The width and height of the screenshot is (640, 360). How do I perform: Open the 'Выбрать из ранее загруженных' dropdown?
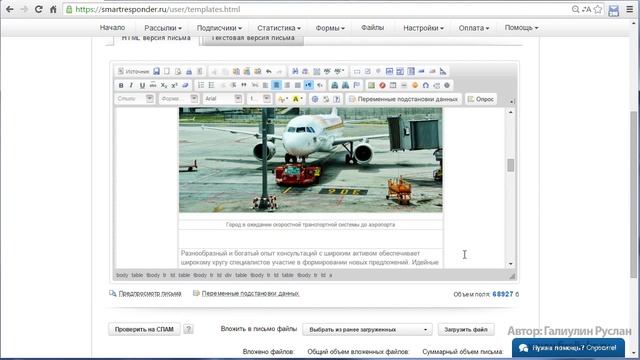click(367, 329)
